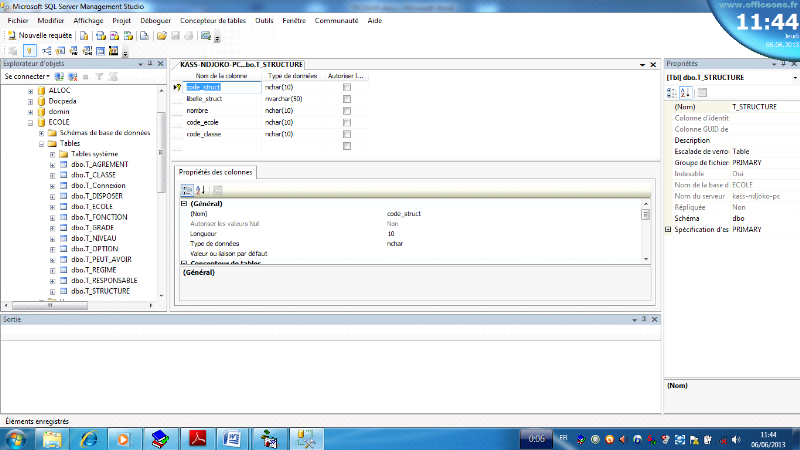Click the Database Engine Query icon
Viewport: 800px width, 450px height.
point(84,36)
